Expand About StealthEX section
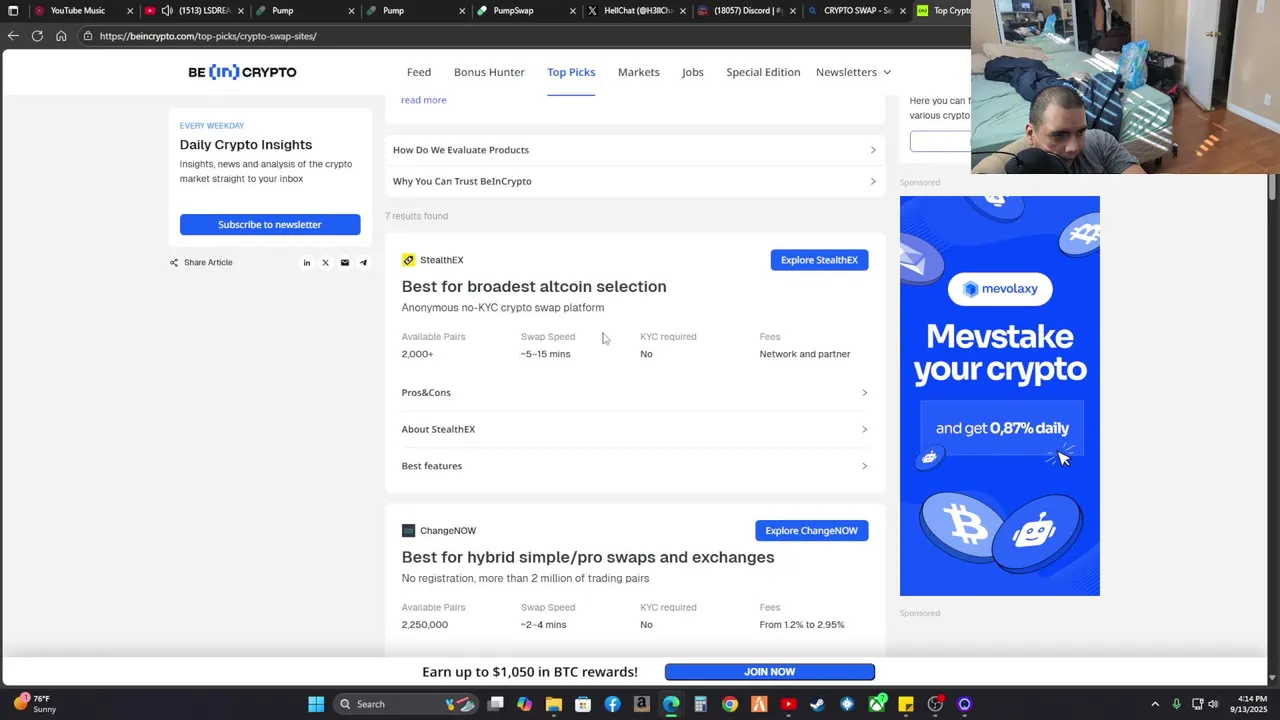This screenshot has height=720, width=1280. point(635,429)
